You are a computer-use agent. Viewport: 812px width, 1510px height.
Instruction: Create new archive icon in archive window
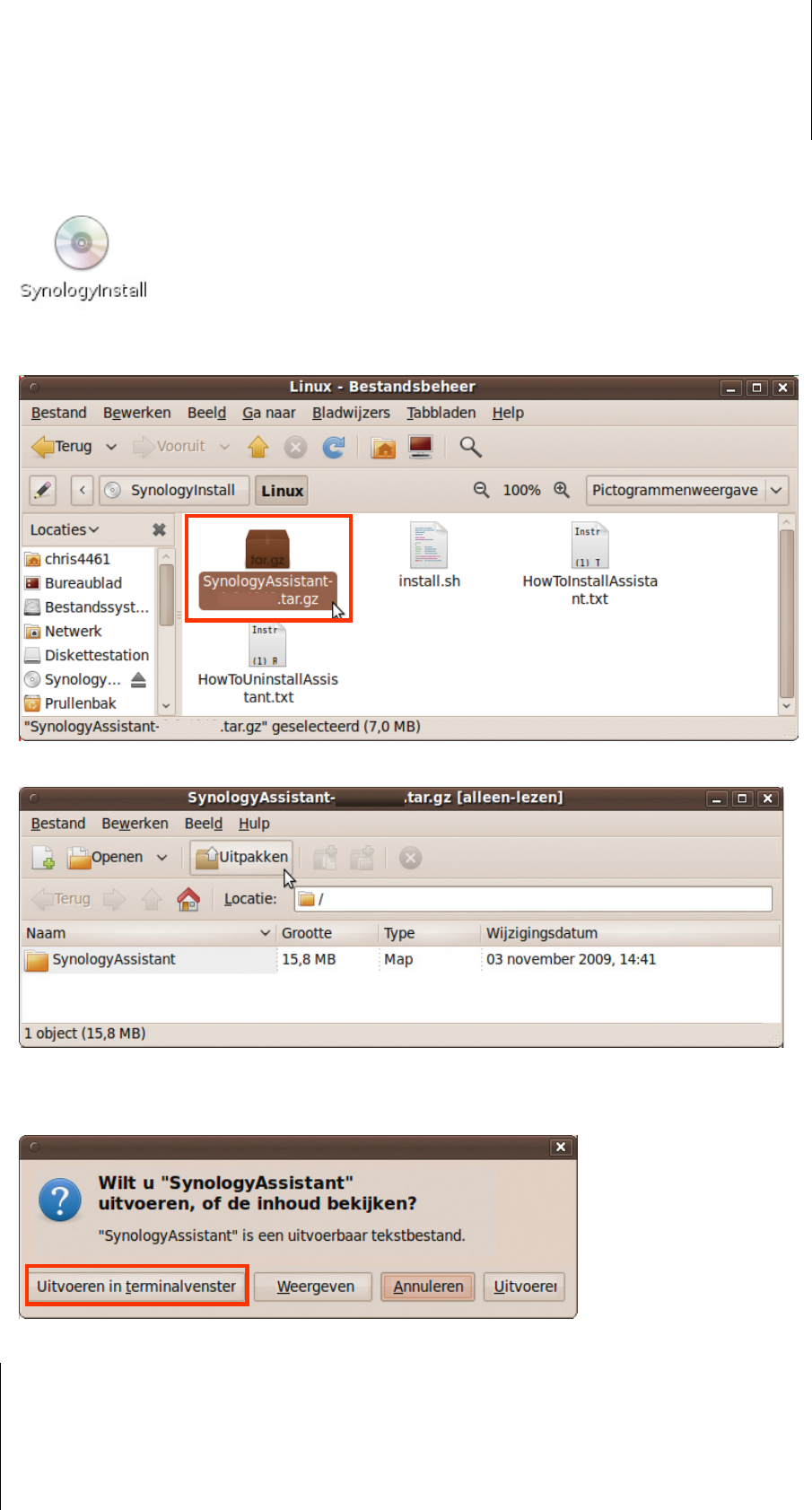point(44,858)
